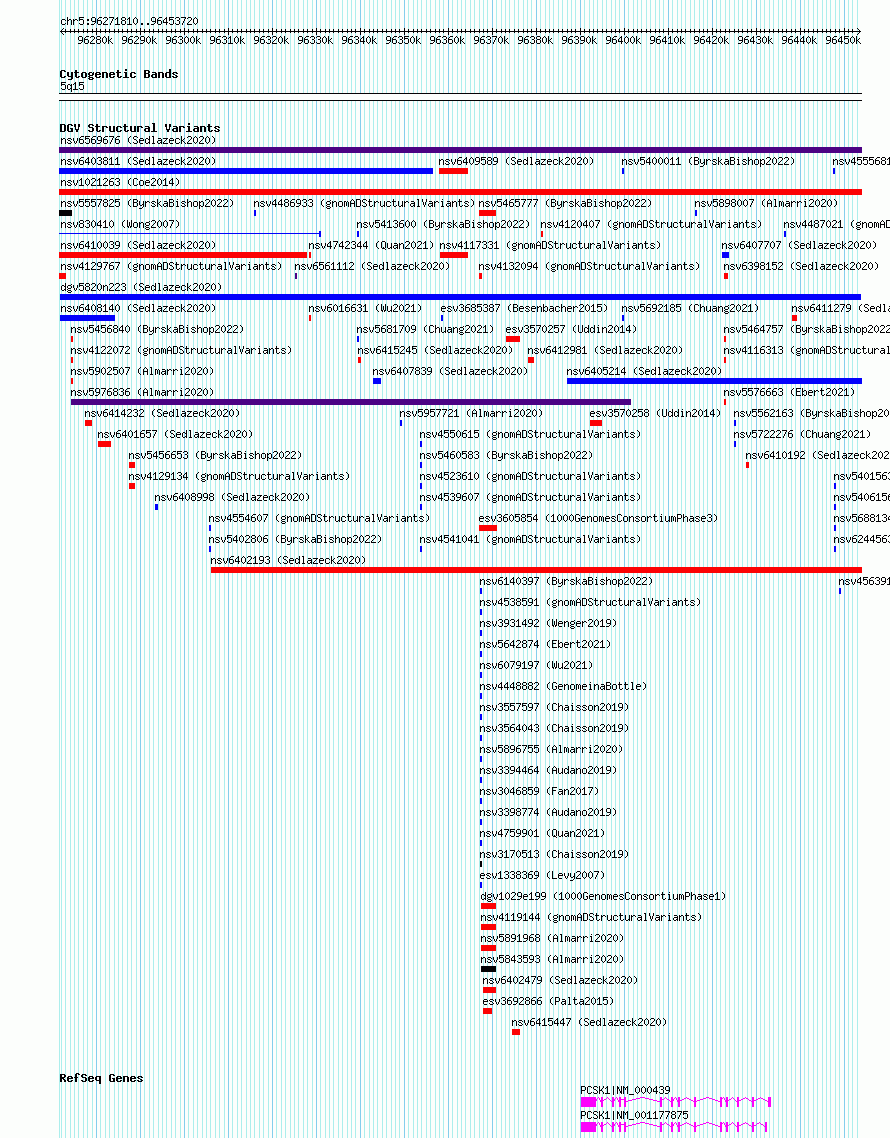
Task: Open nsv4486933 (gnomADStructuralVariants) entry
Action: tap(364, 203)
